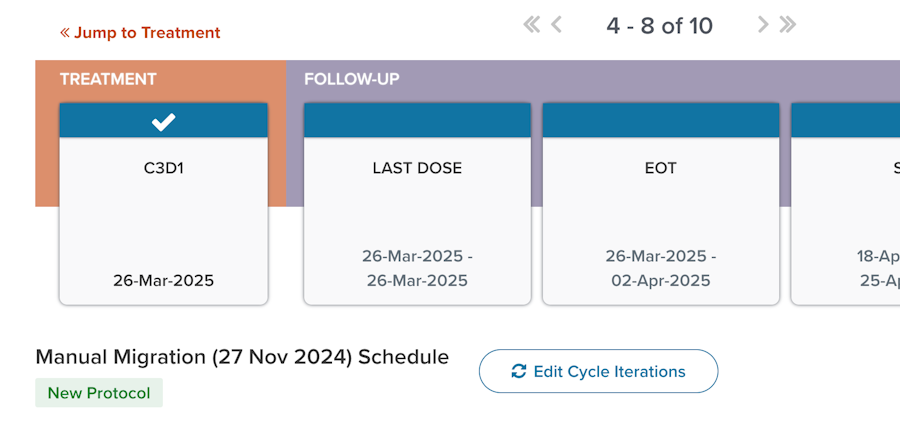Click the EOT card blue header bar
Viewport: 900px width, 423px height.
click(661, 120)
